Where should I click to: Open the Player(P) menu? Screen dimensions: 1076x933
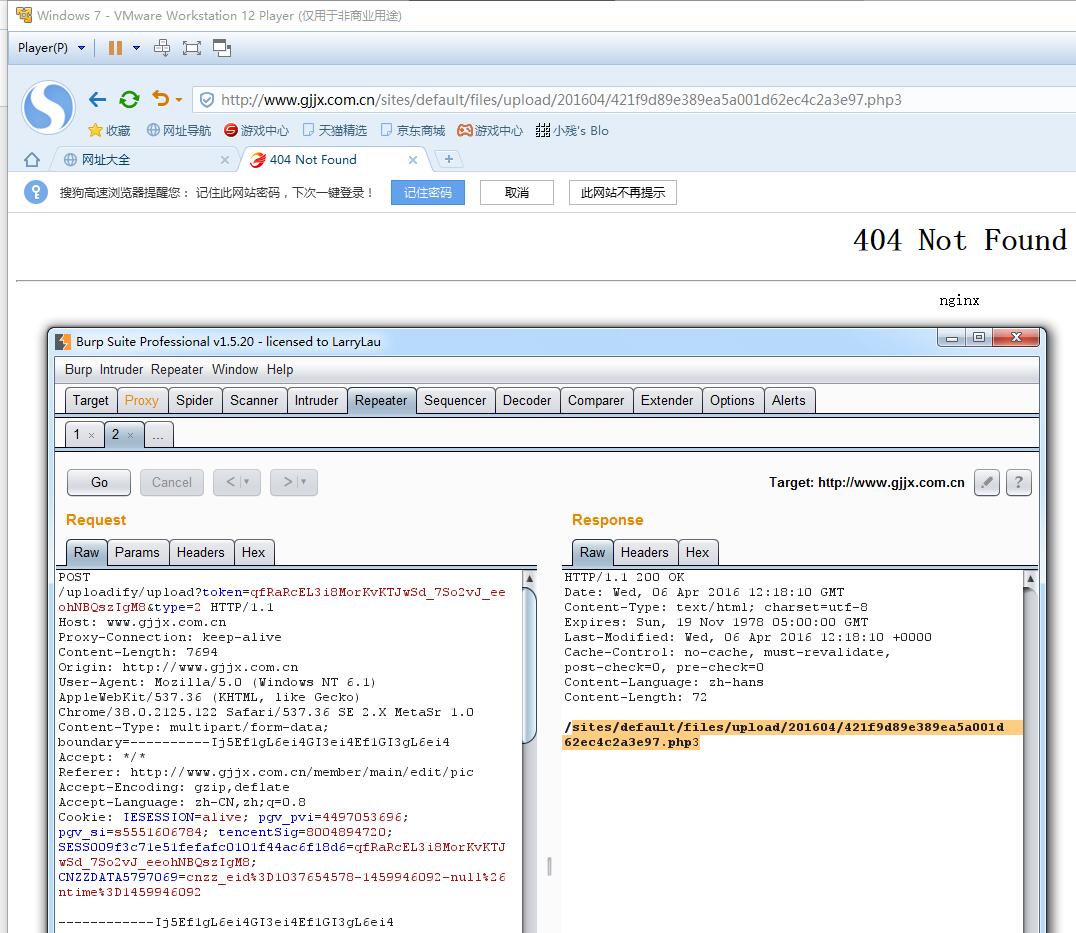click(51, 47)
